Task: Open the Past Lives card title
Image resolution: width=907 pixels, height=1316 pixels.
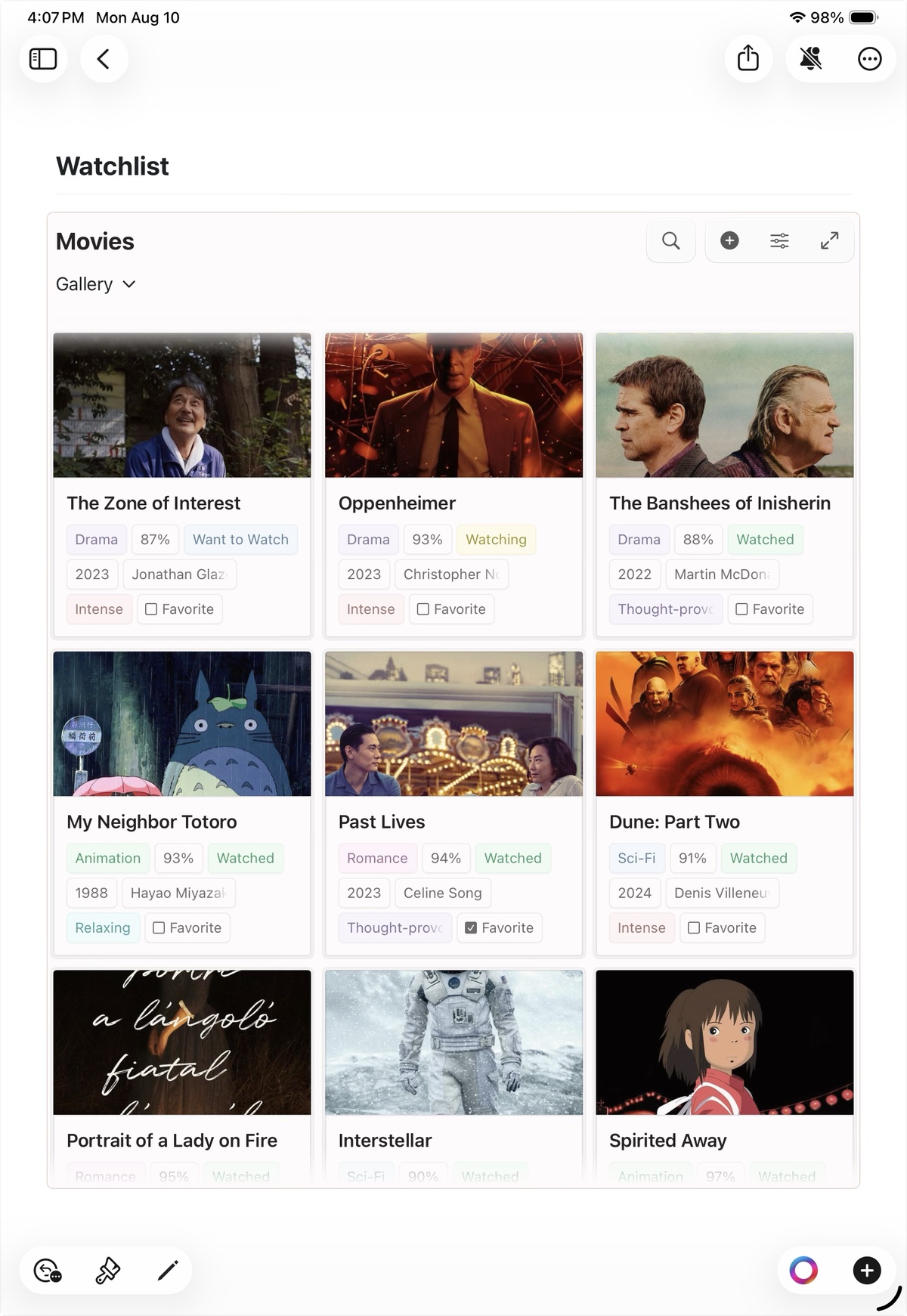Action: (382, 822)
